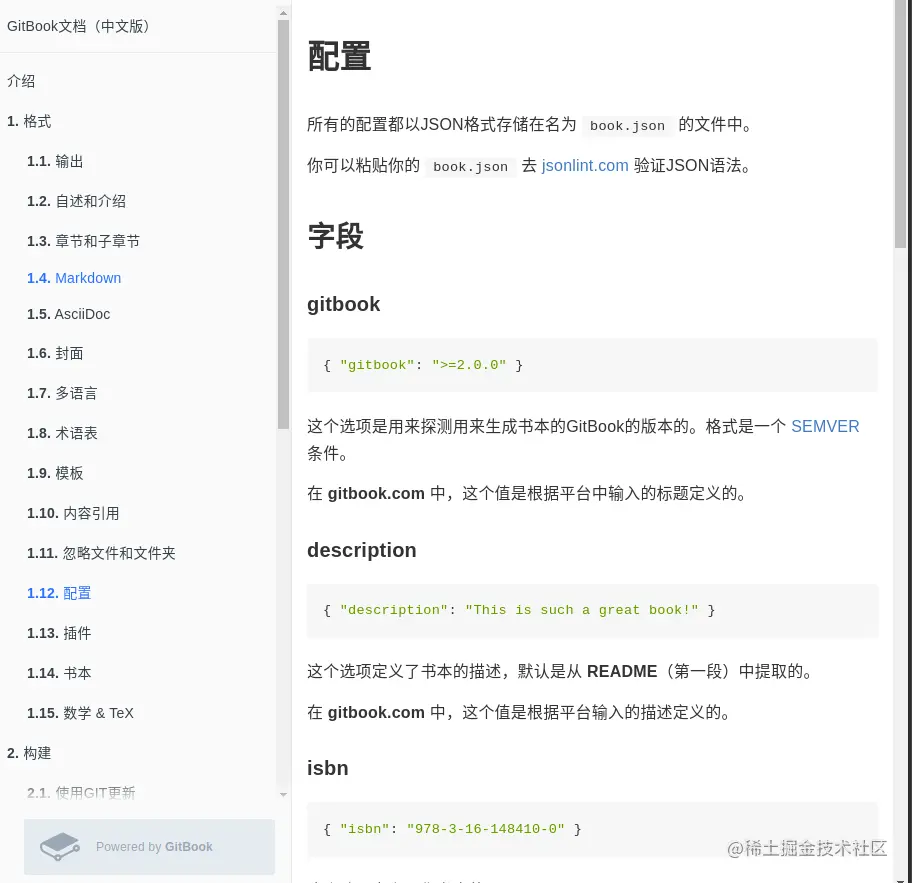
Task: Click the sidebar scrollbar thumb
Action: [283, 224]
